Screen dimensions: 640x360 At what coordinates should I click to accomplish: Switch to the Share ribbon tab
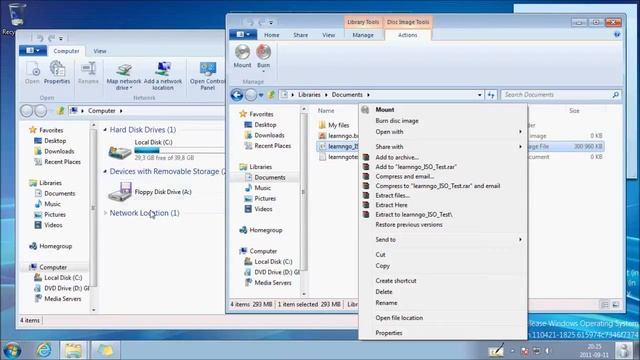(300, 35)
